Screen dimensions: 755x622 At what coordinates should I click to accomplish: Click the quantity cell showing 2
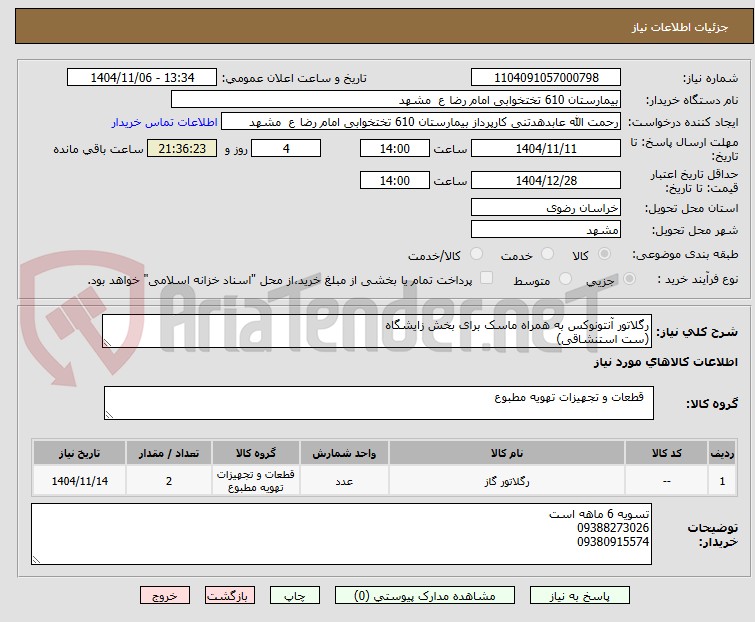coord(169,481)
